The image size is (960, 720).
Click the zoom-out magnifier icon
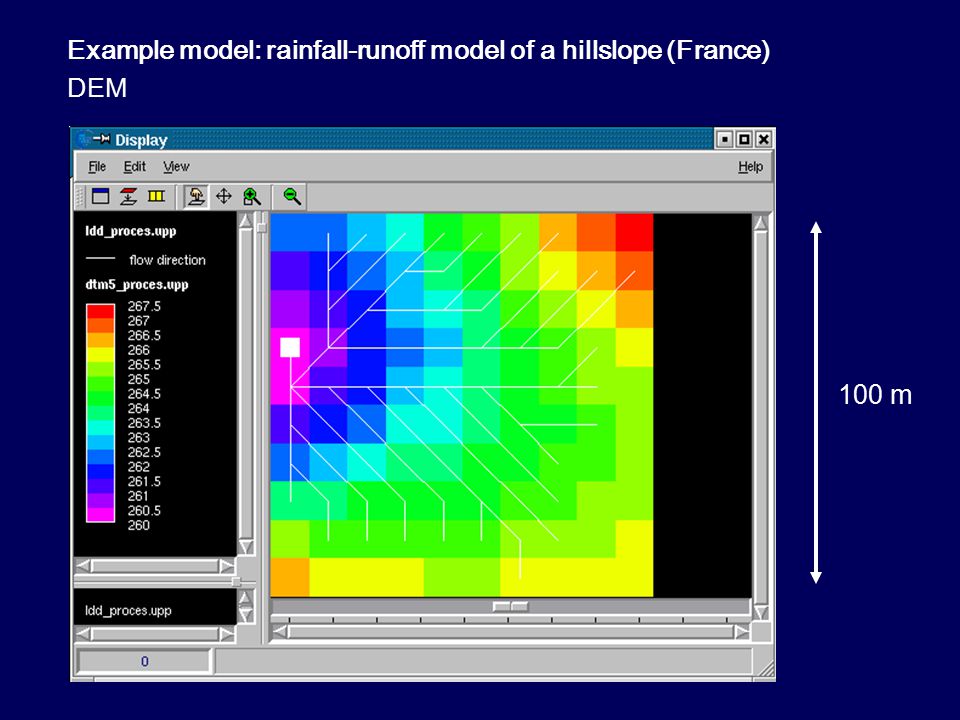[x=292, y=197]
